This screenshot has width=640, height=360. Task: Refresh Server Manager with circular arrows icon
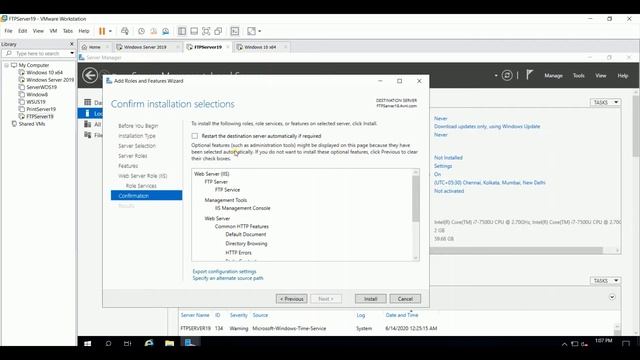[x=507, y=76]
